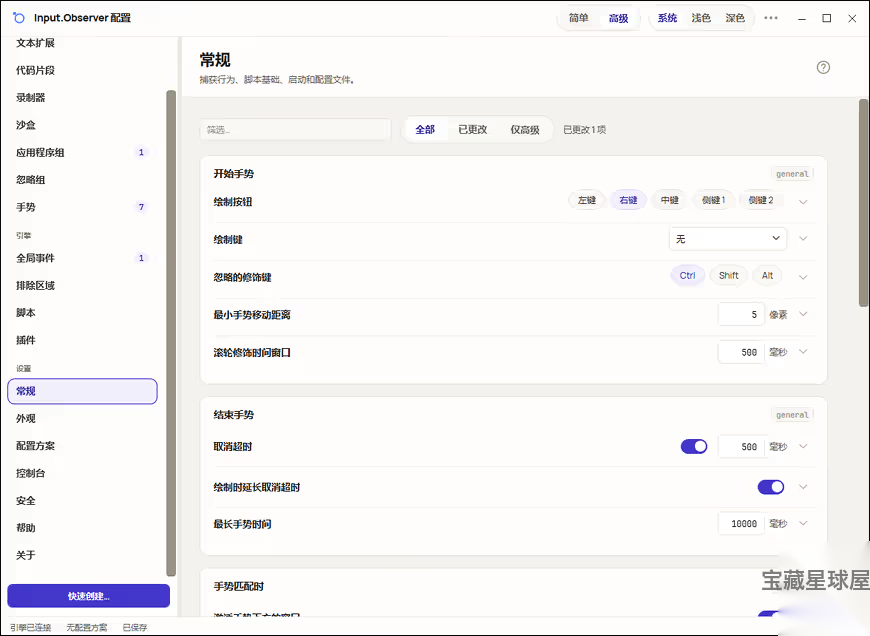Viewport: 870px width, 636px height.
Task: Toggle the 中键 draw button chip
Action: (670, 200)
